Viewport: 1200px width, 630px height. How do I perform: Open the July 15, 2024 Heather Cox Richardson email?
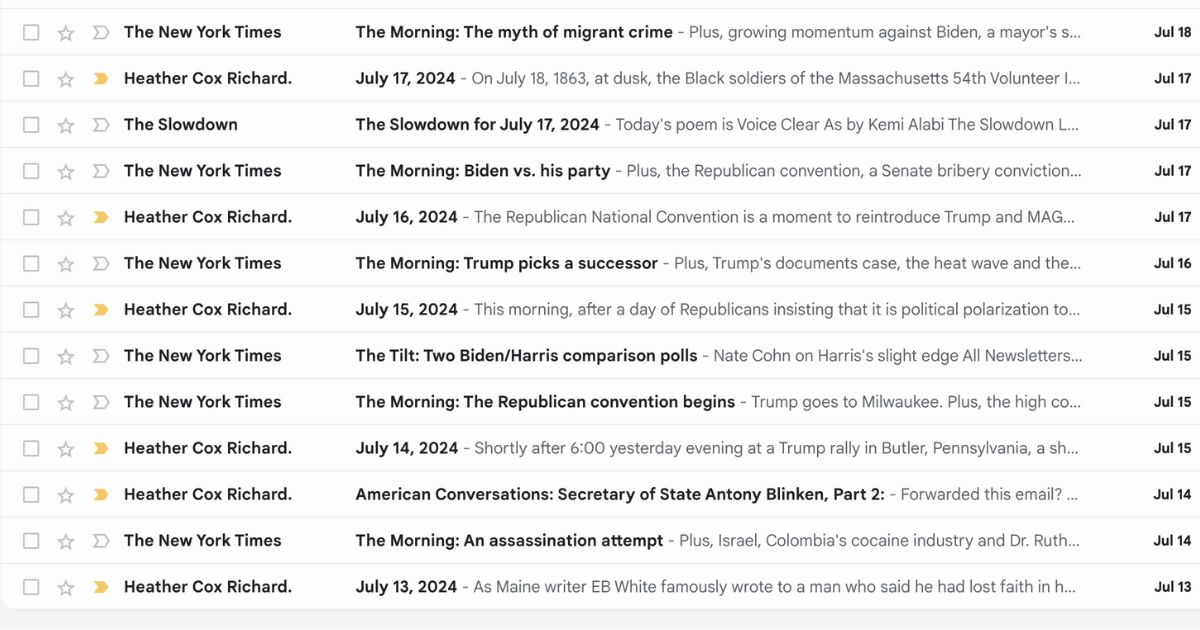406,310
